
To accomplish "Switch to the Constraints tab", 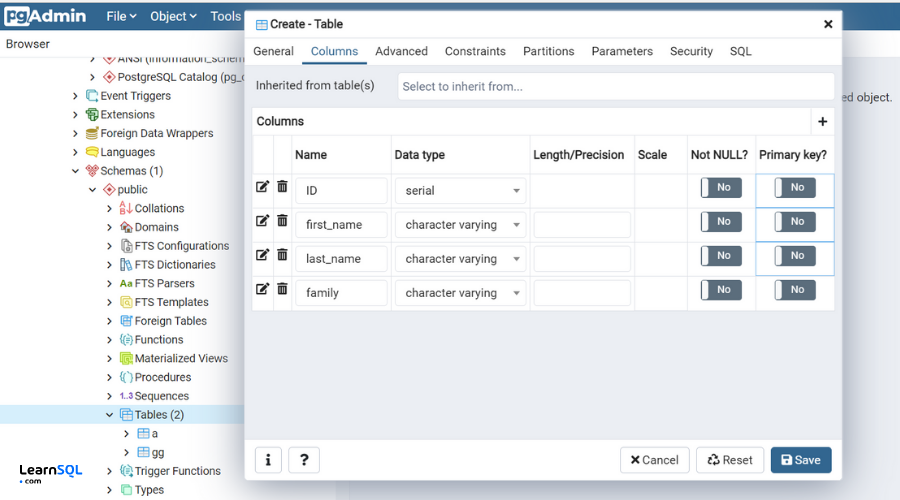I will pos(475,52).
